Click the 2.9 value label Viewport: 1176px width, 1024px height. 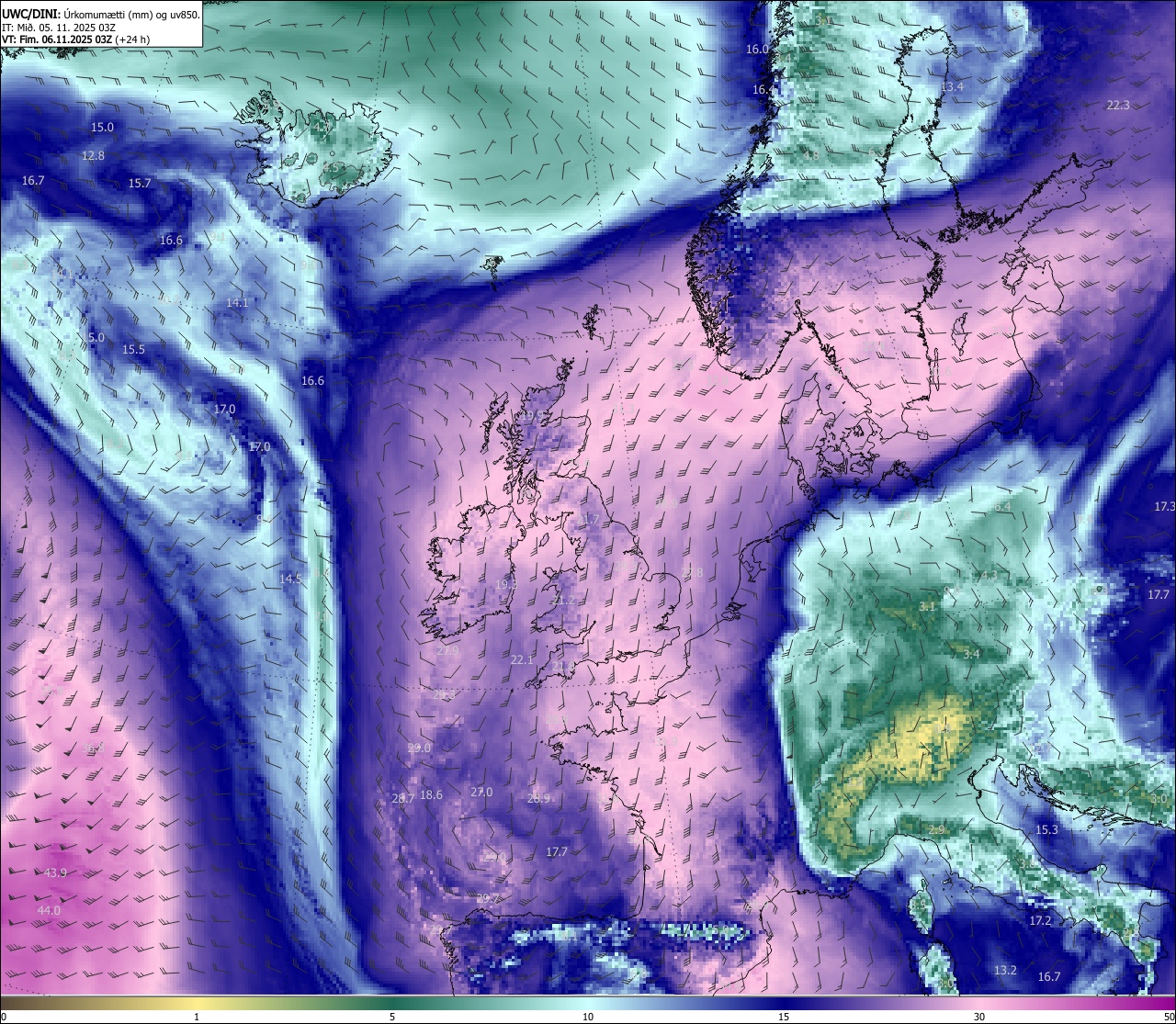click(x=936, y=830)
